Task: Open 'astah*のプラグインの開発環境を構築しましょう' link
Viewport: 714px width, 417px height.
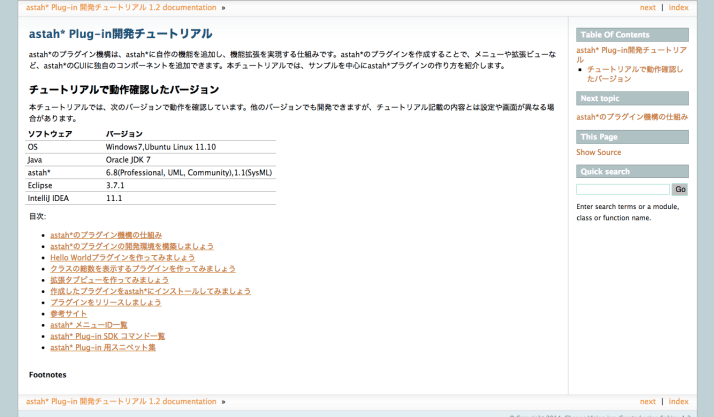Action: [132, 246]
